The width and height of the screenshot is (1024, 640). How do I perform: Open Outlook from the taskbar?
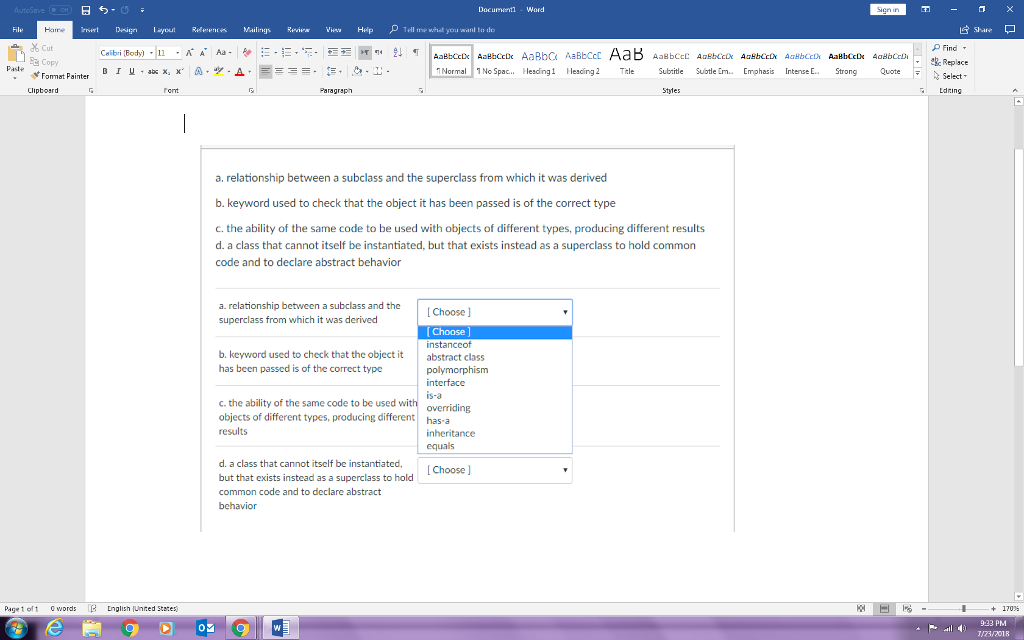pos(207,627)
